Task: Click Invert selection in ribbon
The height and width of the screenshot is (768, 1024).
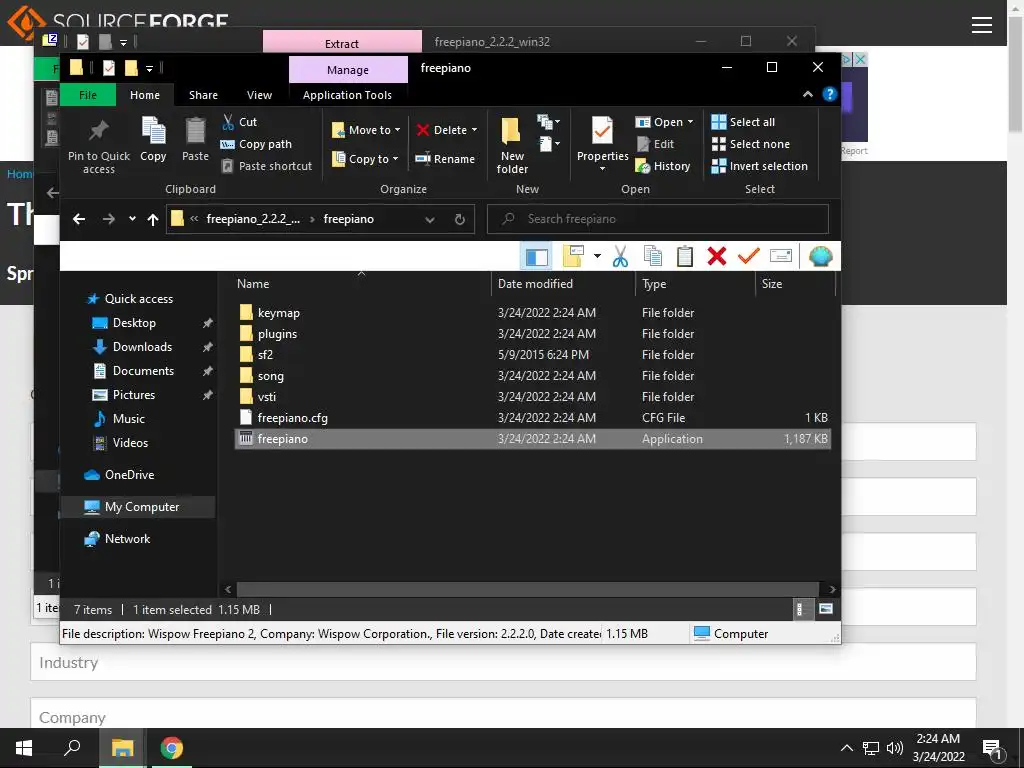Action: [760, 167]
